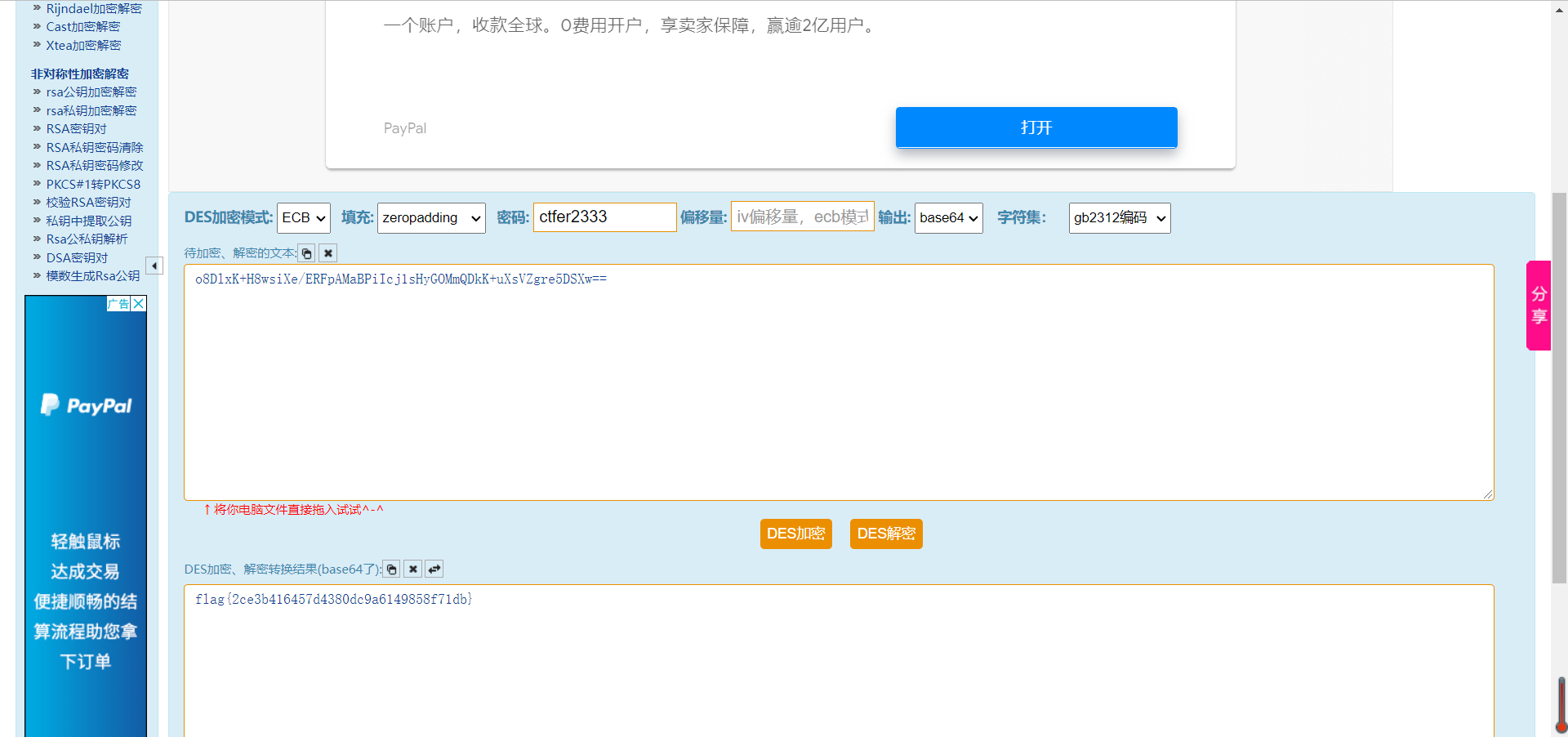Viewport: 1568px width, 737px height.
Task: Click into the decrypted result textarea
Action: point(839,661)
